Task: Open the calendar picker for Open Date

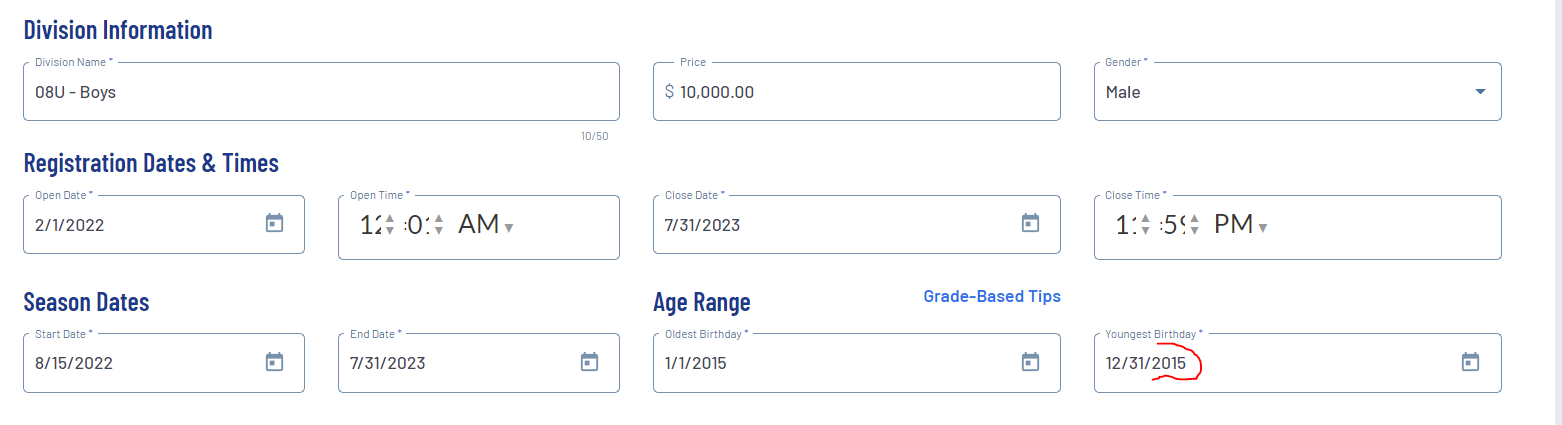Action: tap(274, 223)
